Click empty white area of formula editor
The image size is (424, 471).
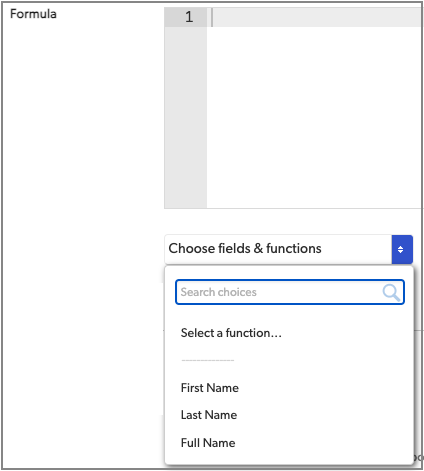tap(313, 117)
